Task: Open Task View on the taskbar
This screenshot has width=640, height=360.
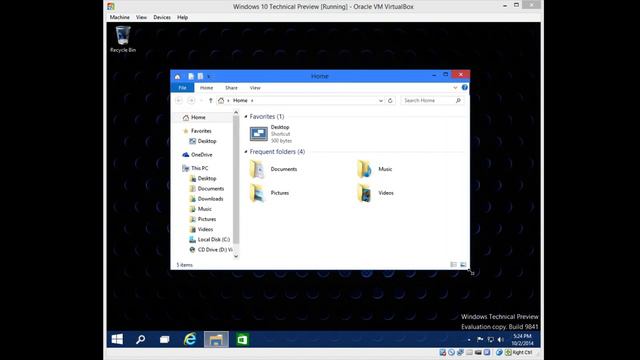Action: tap(164, 339)
